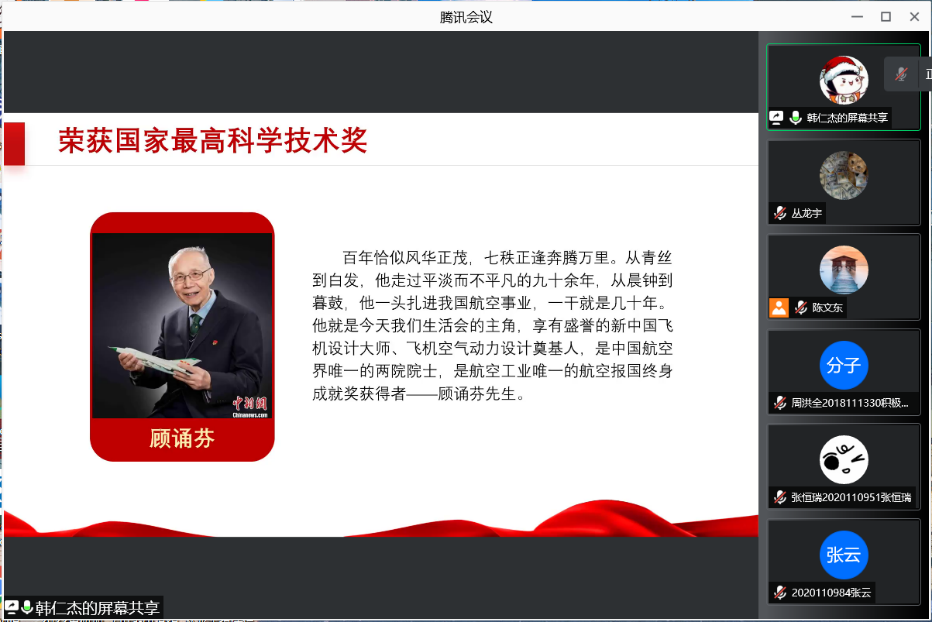Click the muted microphone icon beside 周洪全2018111330
932x622 pixels.
coord(779,403)
